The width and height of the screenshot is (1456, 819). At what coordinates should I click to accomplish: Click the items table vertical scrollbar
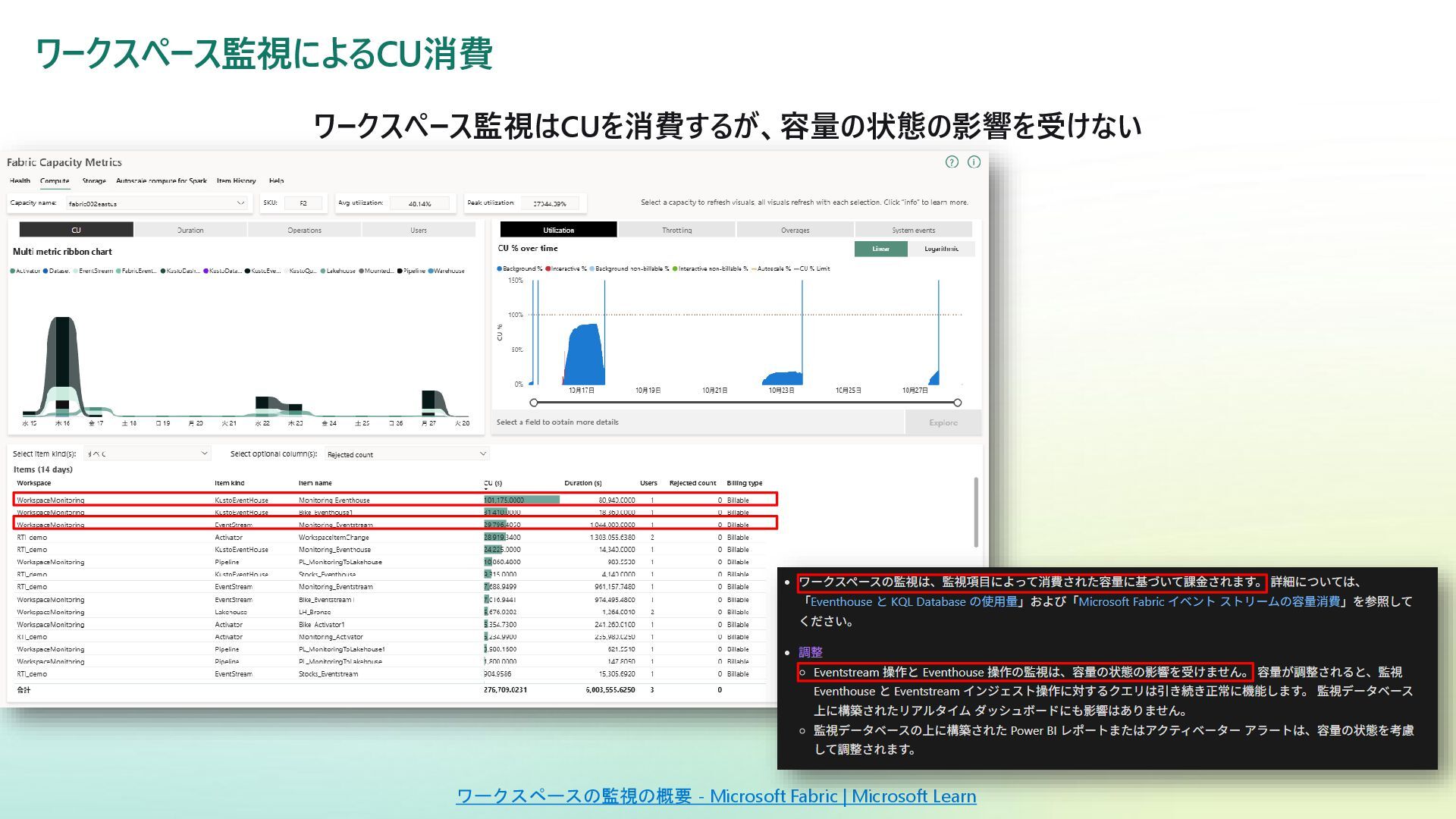[976, 512]
